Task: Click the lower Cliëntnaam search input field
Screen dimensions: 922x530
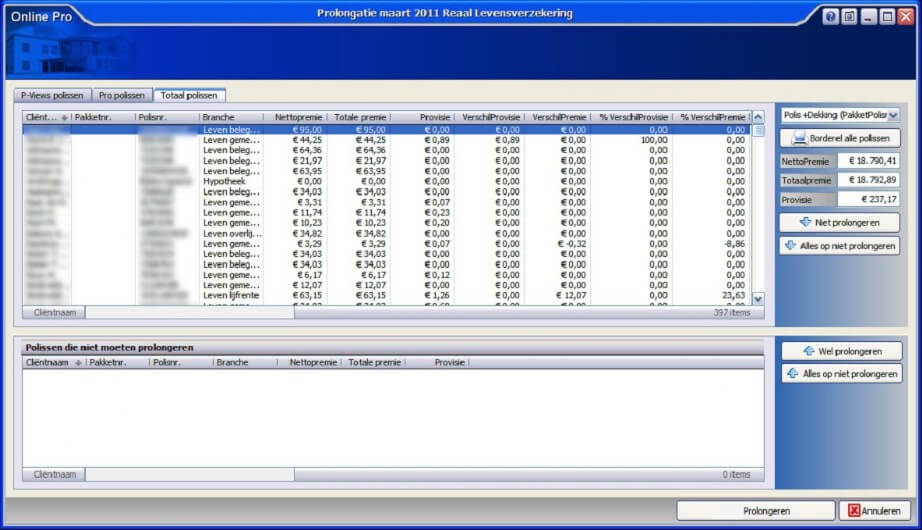Action: 189,474
